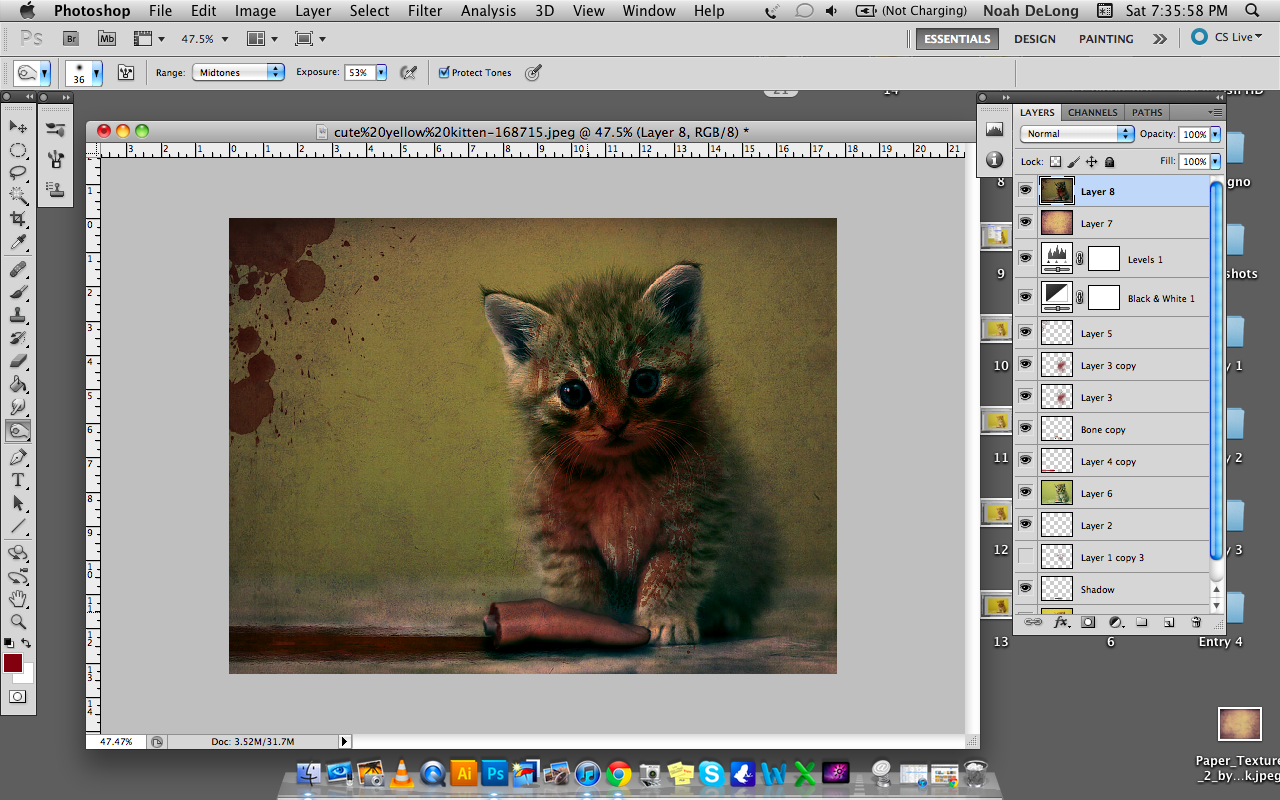1280x800 pixels.
Task: Open the Filter menu
Action: point(425,11)
